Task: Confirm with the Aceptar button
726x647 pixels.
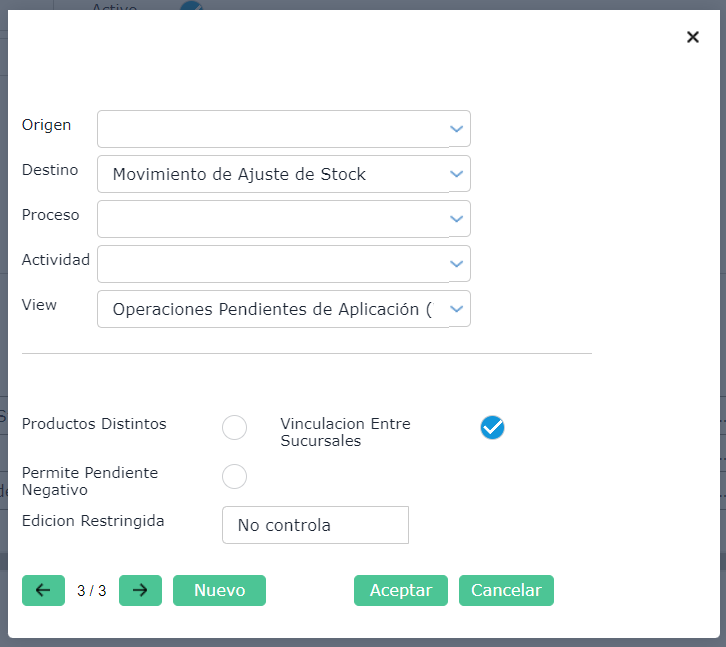Action: point(401,590)
